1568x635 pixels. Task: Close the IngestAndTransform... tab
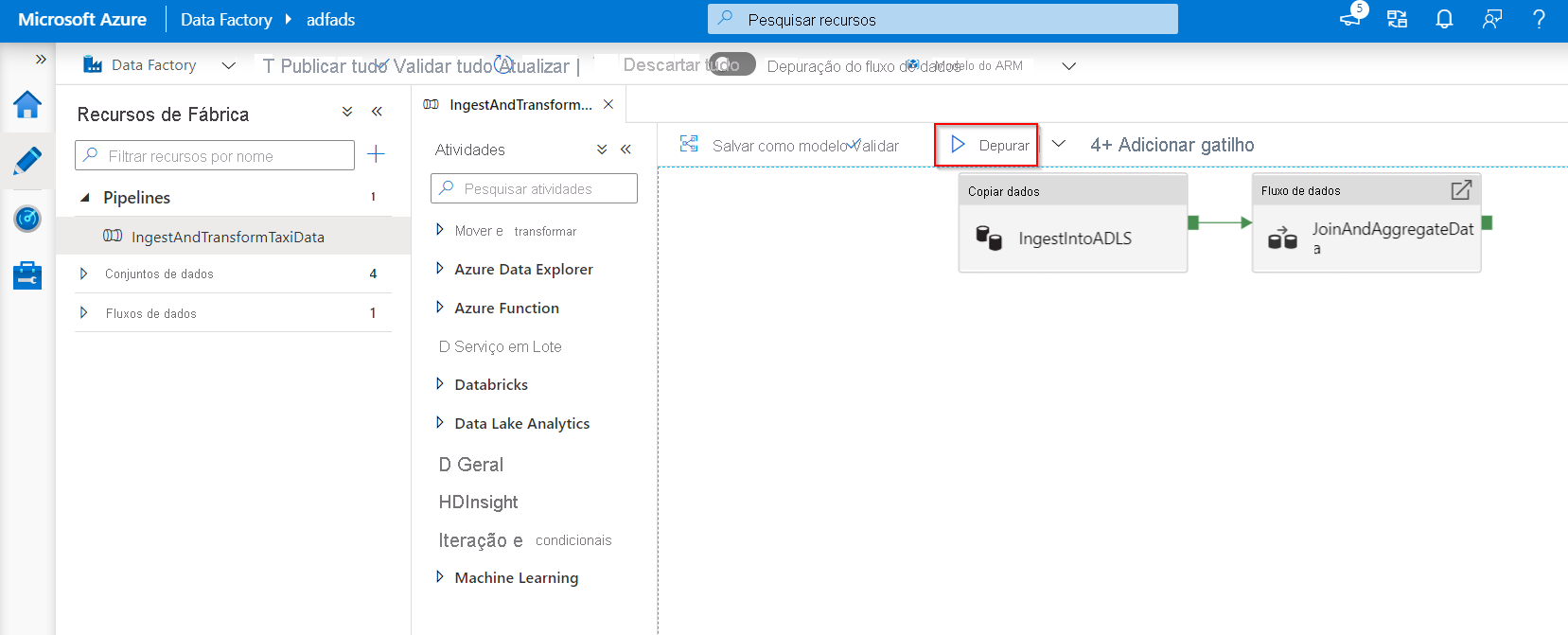608,104
